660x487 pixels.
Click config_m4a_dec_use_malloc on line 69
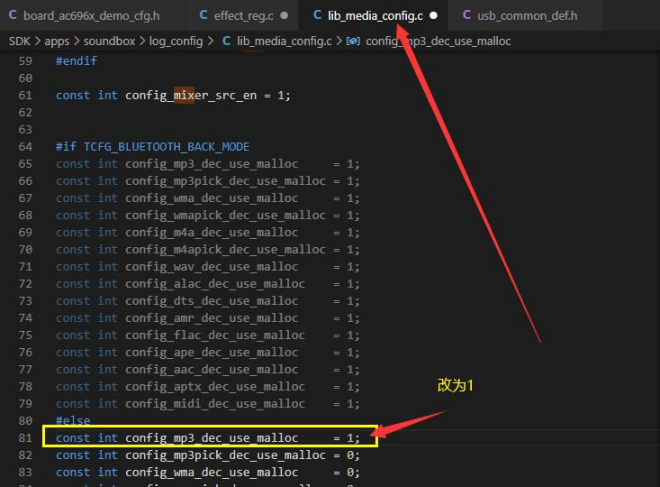pos(212,233)
